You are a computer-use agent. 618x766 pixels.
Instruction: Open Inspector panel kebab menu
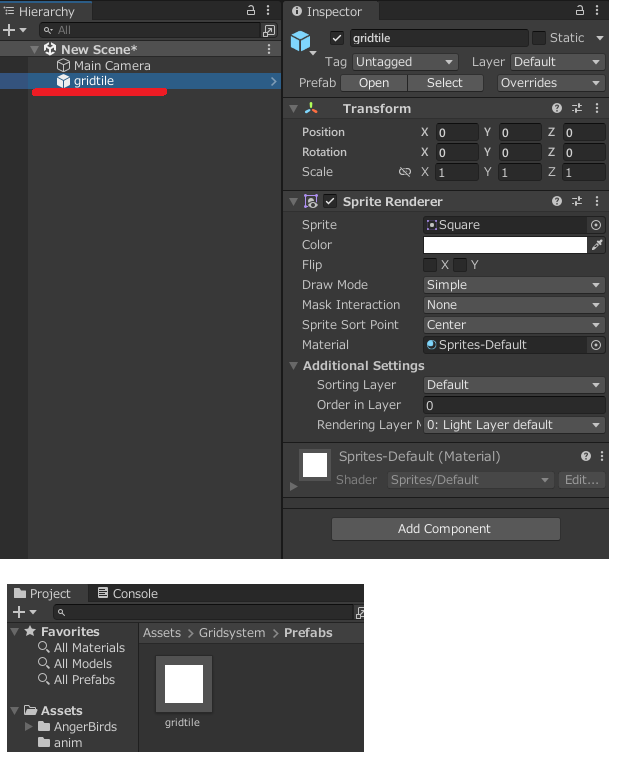pyautogui.click(x=597, y=10)
